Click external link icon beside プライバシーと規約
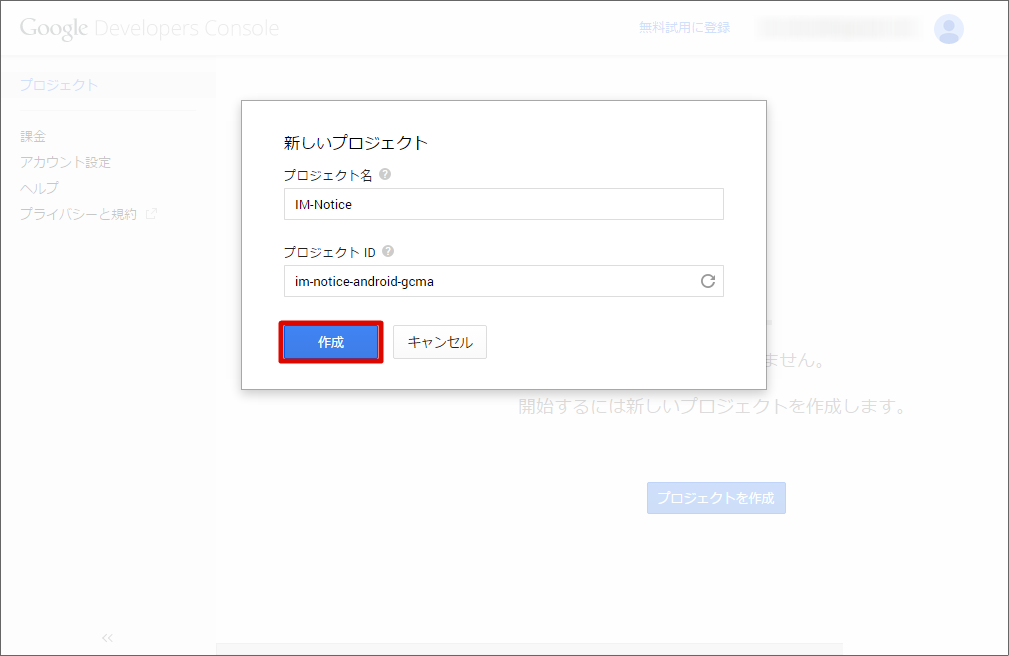The image size is (1009, 656). (151, 214)
